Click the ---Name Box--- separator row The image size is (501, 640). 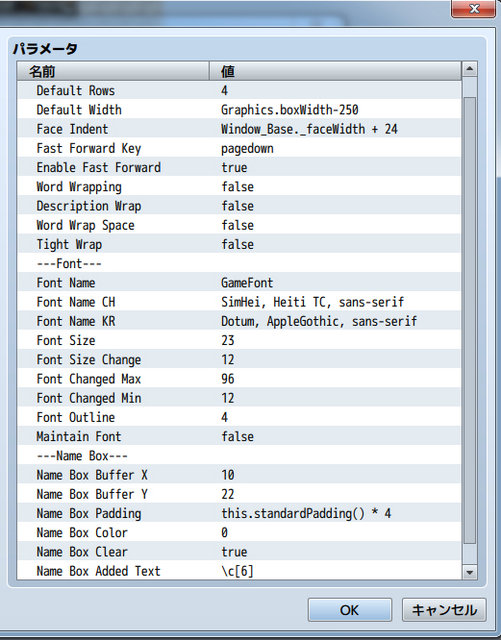coord(239,456)
